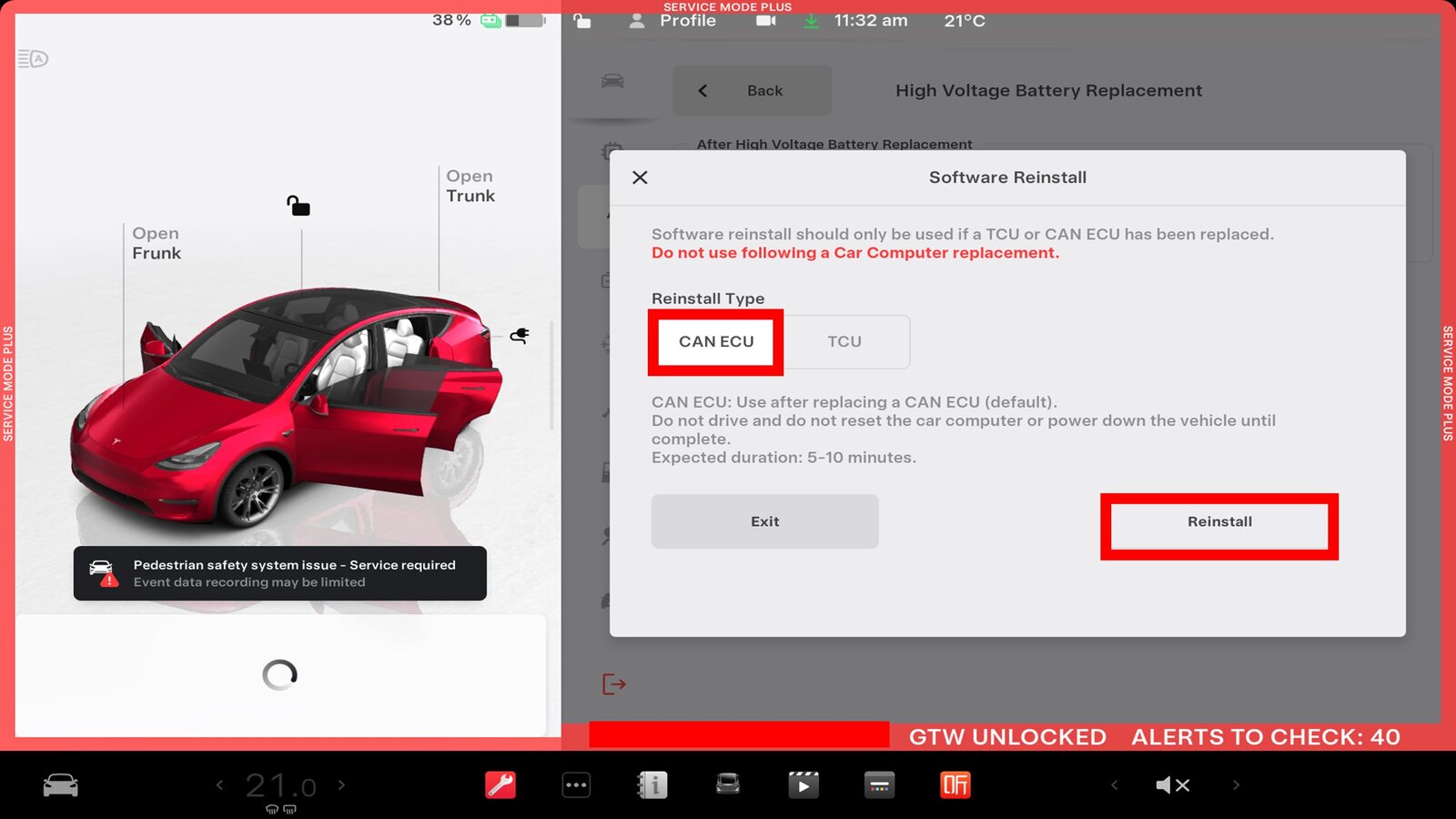Select the TCU reinstall type
The width and height of the screenshot is (1456, 819).
pyautogui.click(x=844, y=342)
